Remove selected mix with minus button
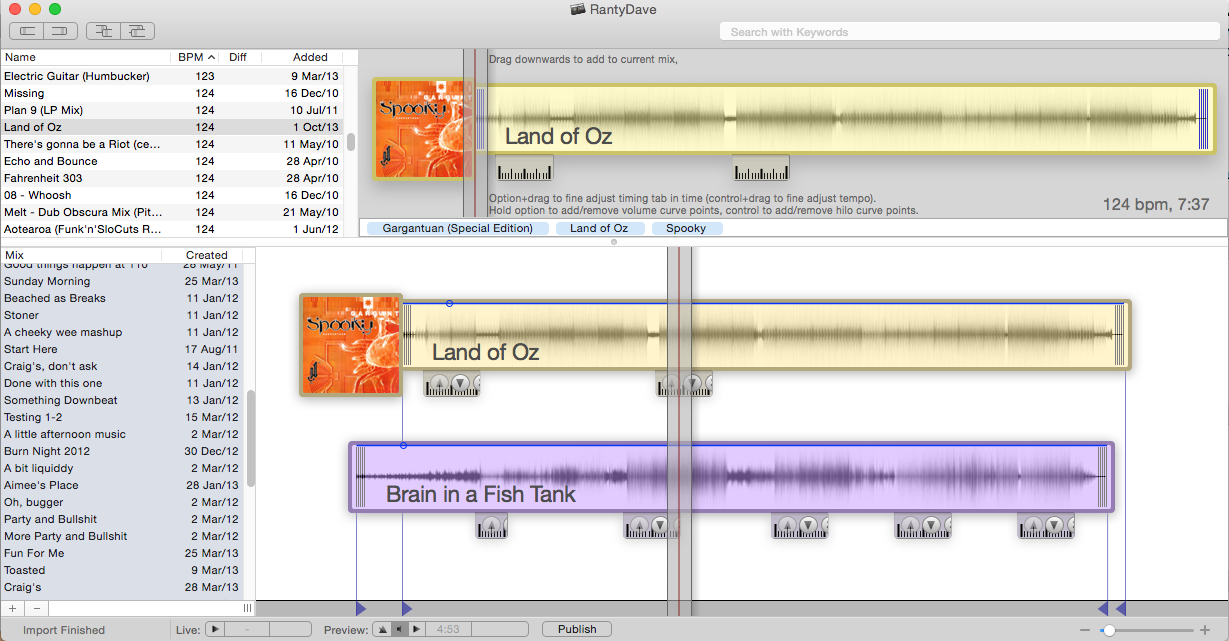1229x641 pixels. [36, 608]
